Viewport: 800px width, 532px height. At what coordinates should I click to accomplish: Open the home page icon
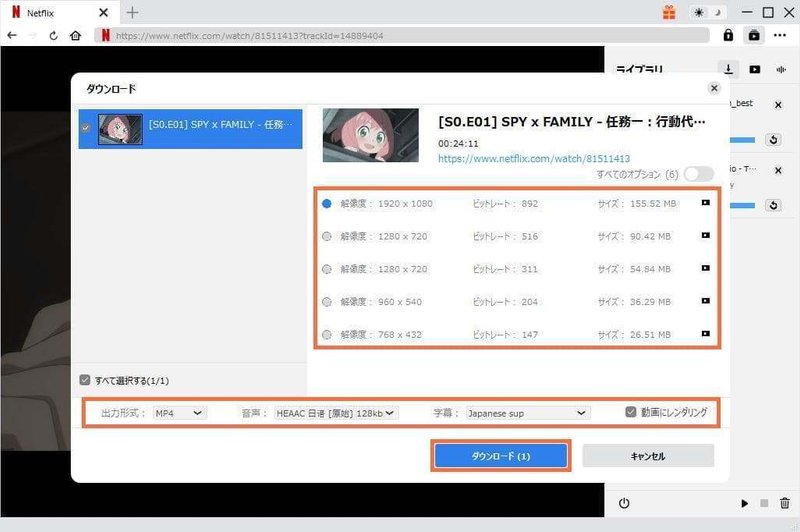(76, 35)
